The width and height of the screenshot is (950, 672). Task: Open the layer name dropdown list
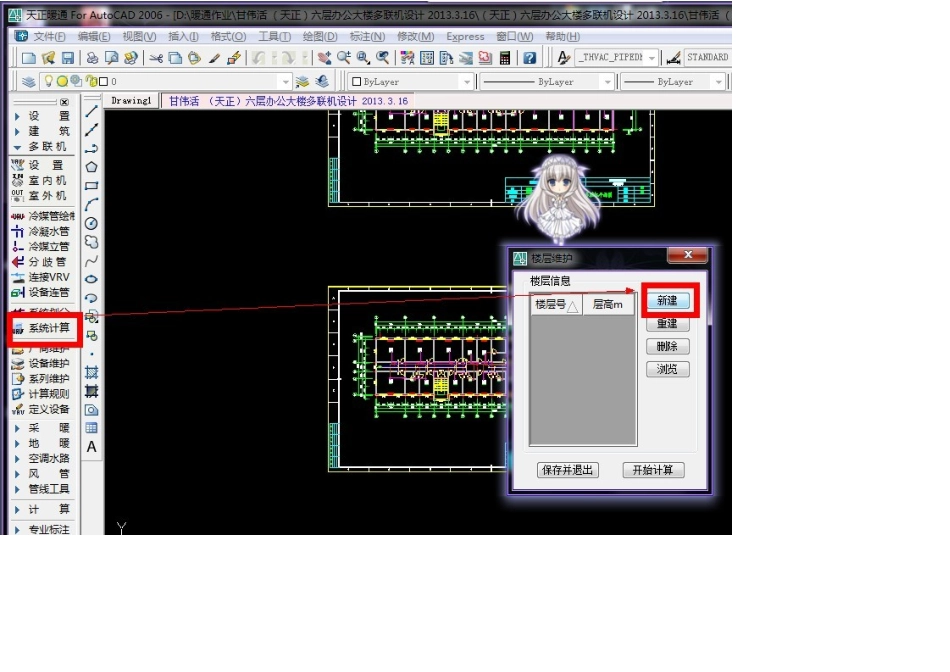285,82
